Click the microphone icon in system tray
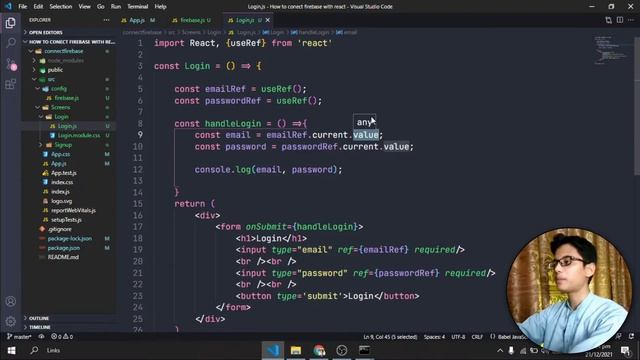640x360 pixels. [x=511, y=351]
